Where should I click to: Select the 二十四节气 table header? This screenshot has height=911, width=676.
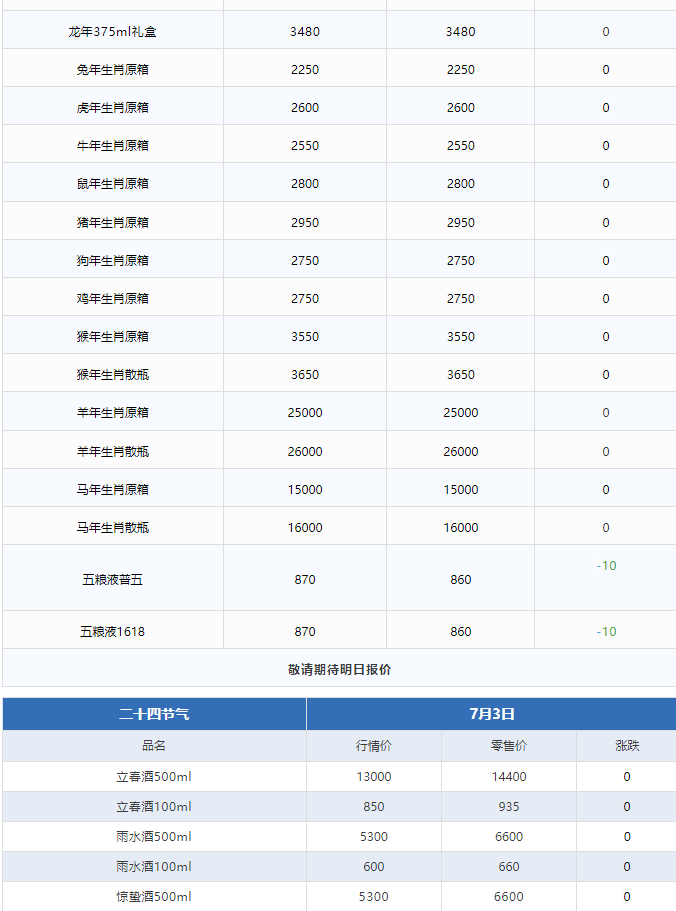pyautogui.click(x=154, y=714)
